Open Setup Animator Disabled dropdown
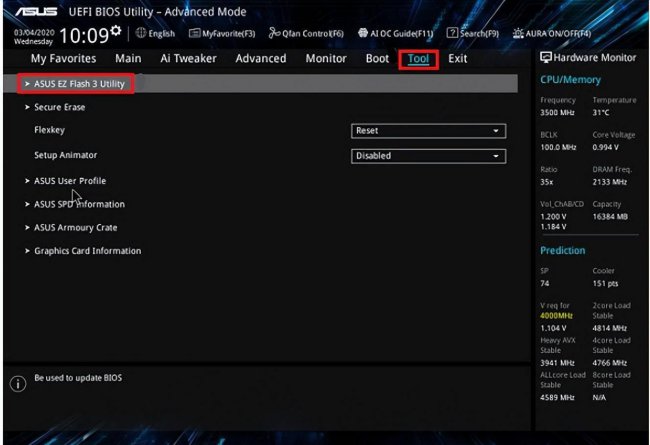The width and height of the screenshot is (650, 445). click(x=428, y=156)
